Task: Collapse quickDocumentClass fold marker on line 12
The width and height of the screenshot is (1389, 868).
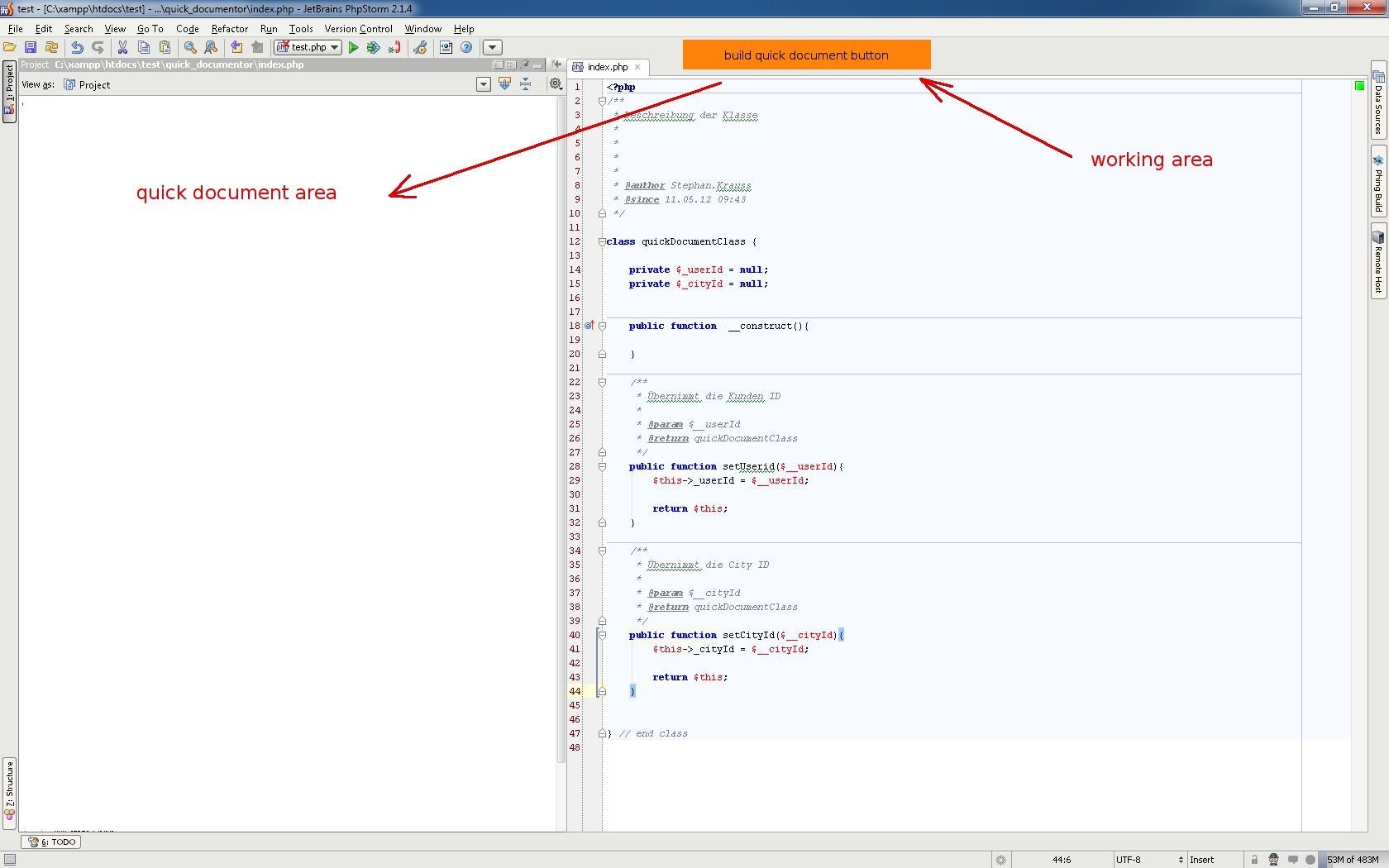Action: pos(602,241)
